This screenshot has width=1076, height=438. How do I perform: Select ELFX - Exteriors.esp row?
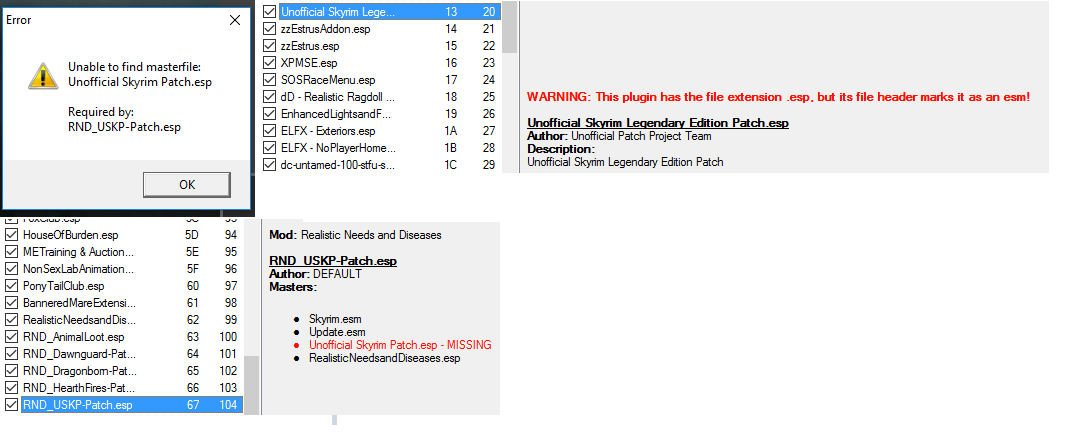tap(389, 130)
